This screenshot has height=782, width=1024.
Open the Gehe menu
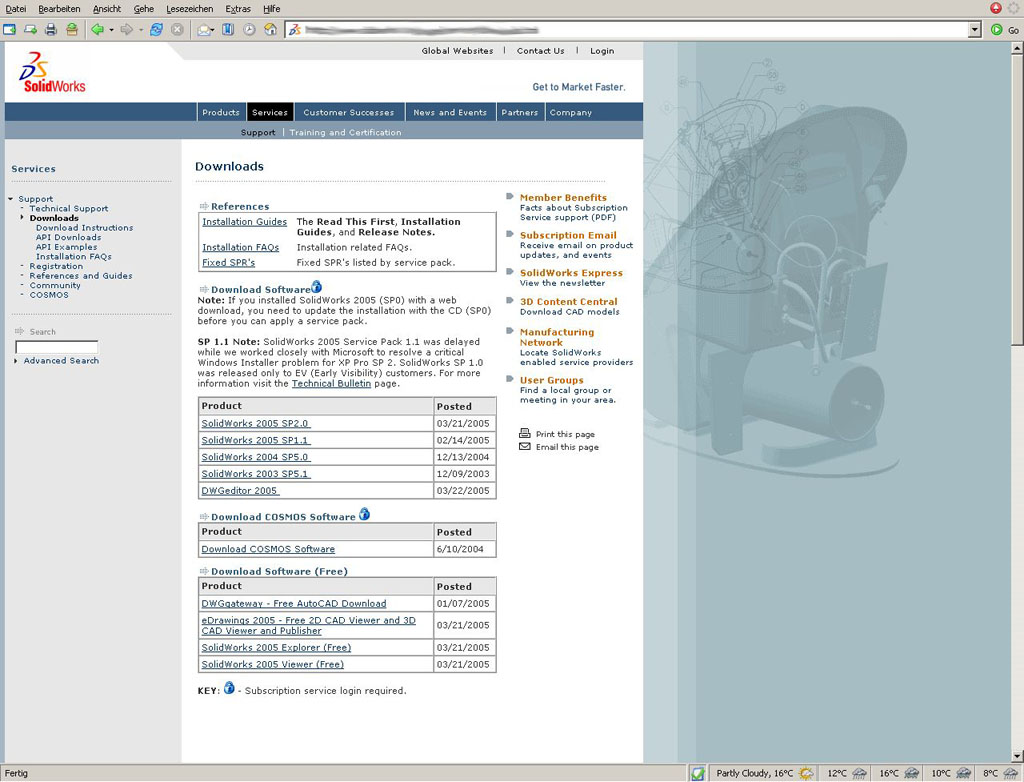click(144, 8)
